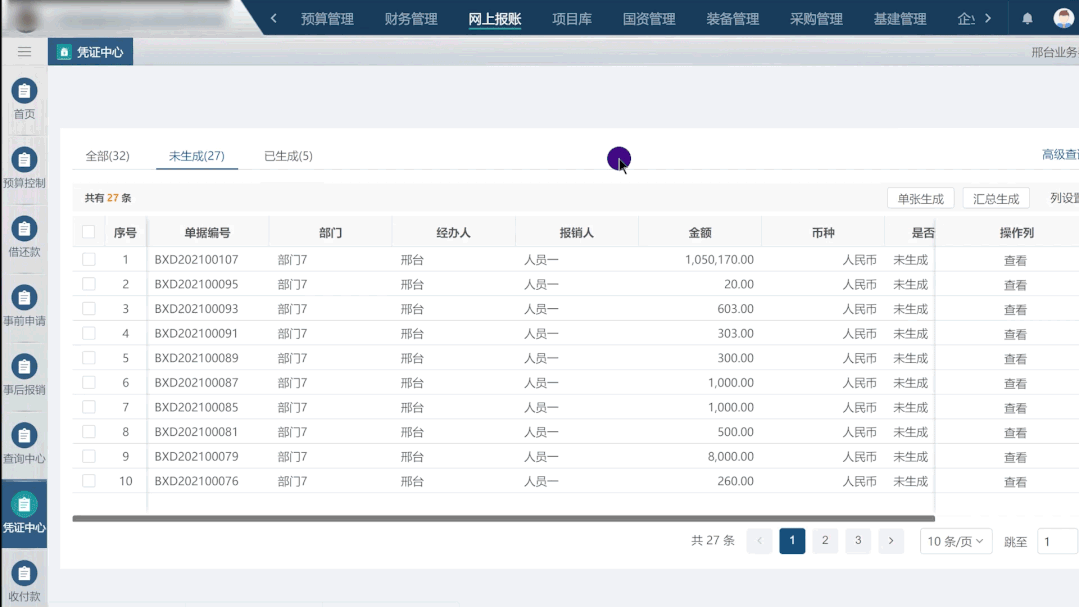Tick the checkbox on row 5

[x=88, y=358]
